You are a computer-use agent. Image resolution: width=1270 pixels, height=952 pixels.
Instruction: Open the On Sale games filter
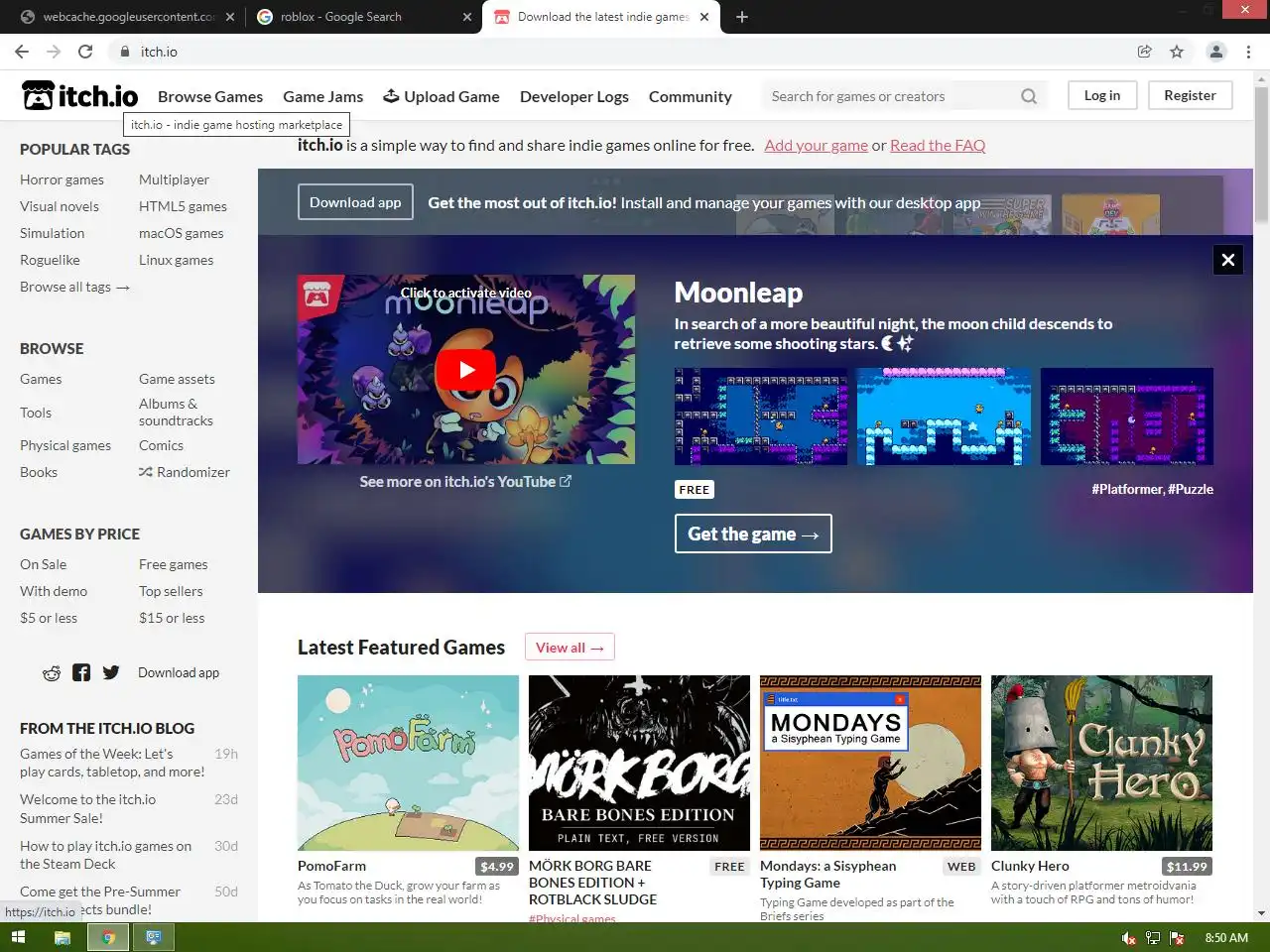coord(44,564)
